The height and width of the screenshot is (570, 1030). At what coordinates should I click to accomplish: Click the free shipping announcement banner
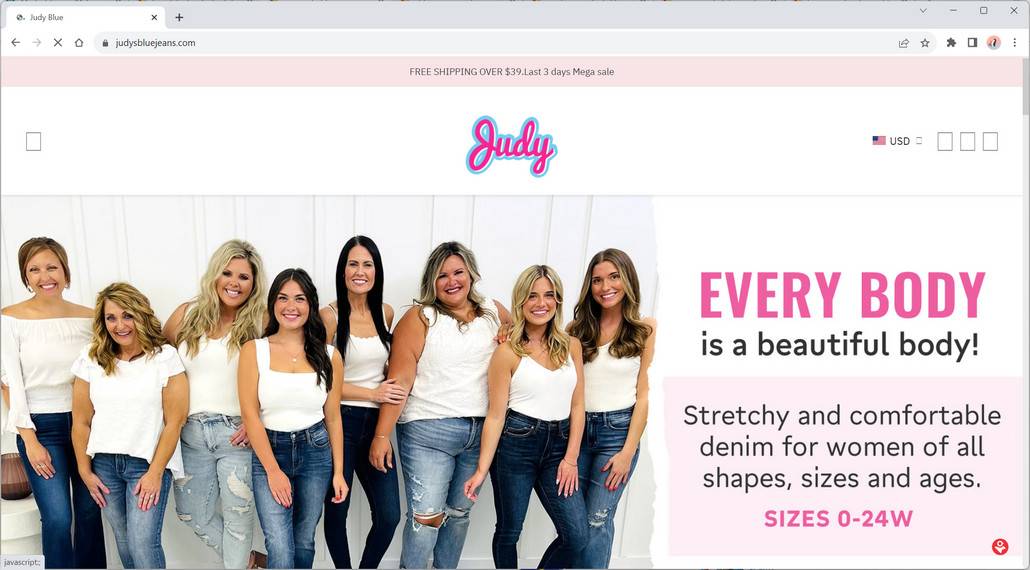point(511,72)
